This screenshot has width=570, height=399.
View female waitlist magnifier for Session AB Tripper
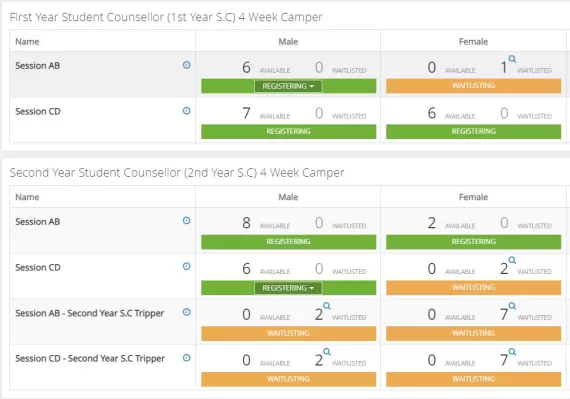[512, 306]
